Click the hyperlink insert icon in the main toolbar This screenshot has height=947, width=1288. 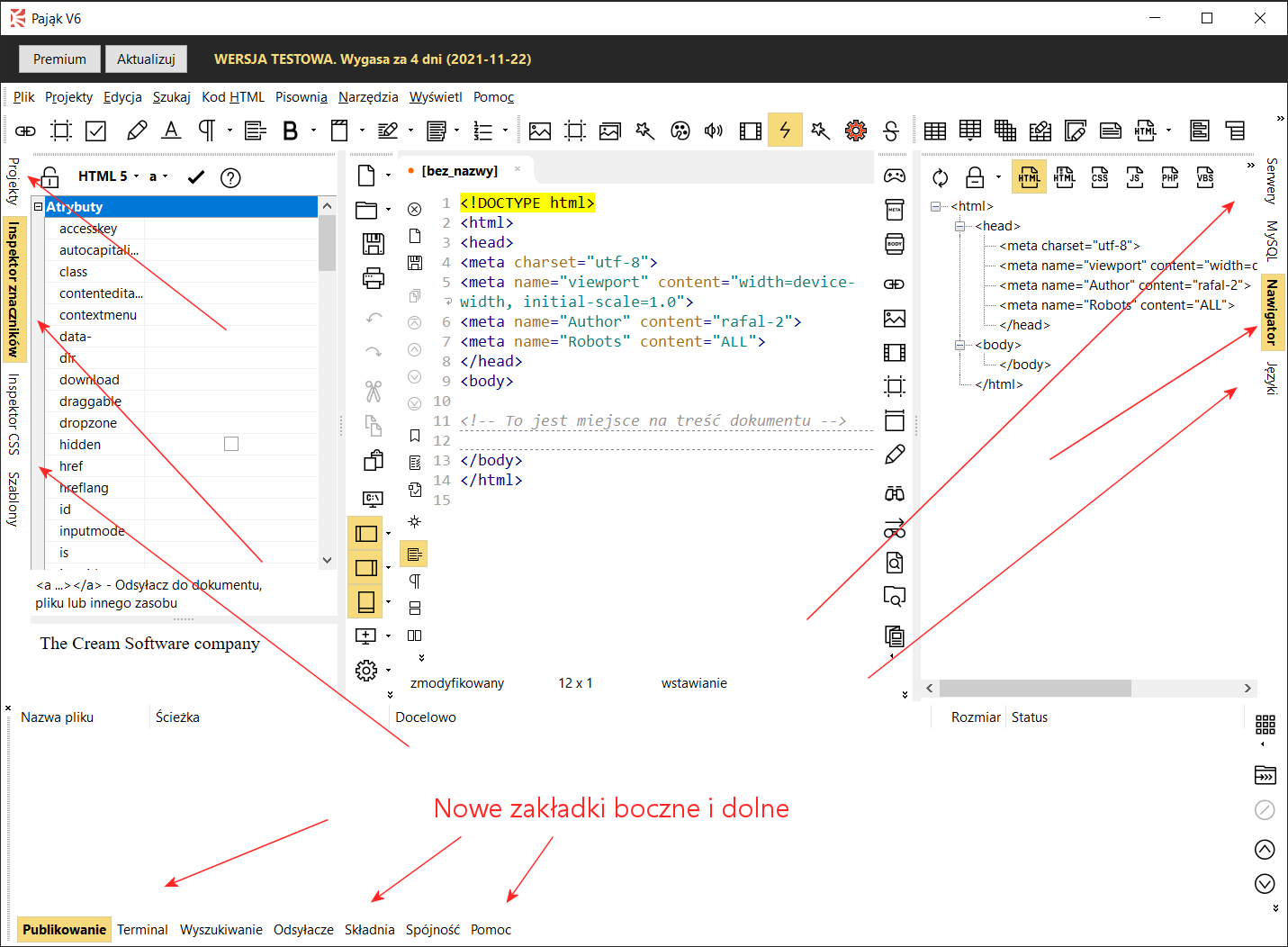(x=25, y=131)
